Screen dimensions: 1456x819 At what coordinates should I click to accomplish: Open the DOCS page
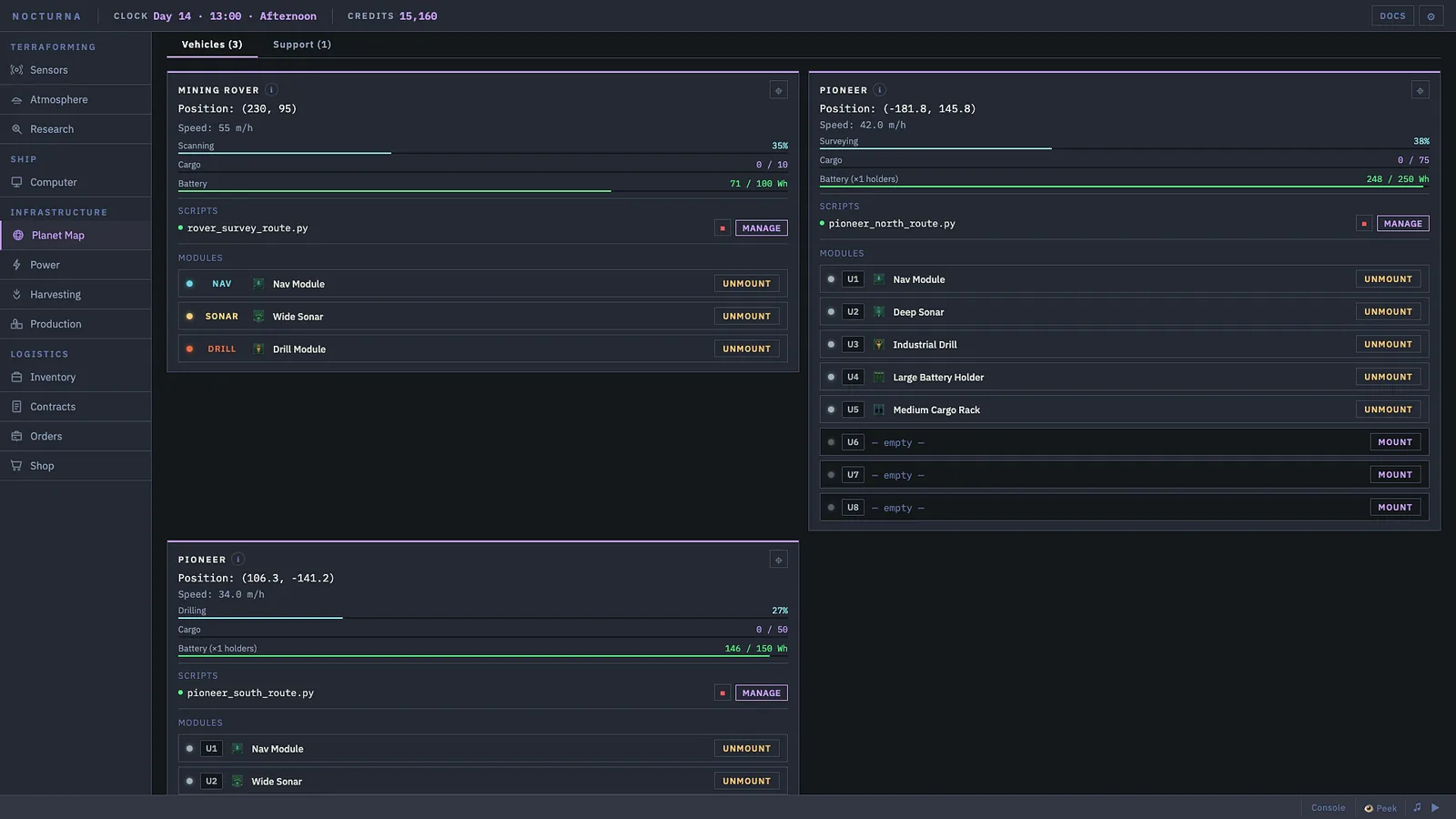(1392, 16)
